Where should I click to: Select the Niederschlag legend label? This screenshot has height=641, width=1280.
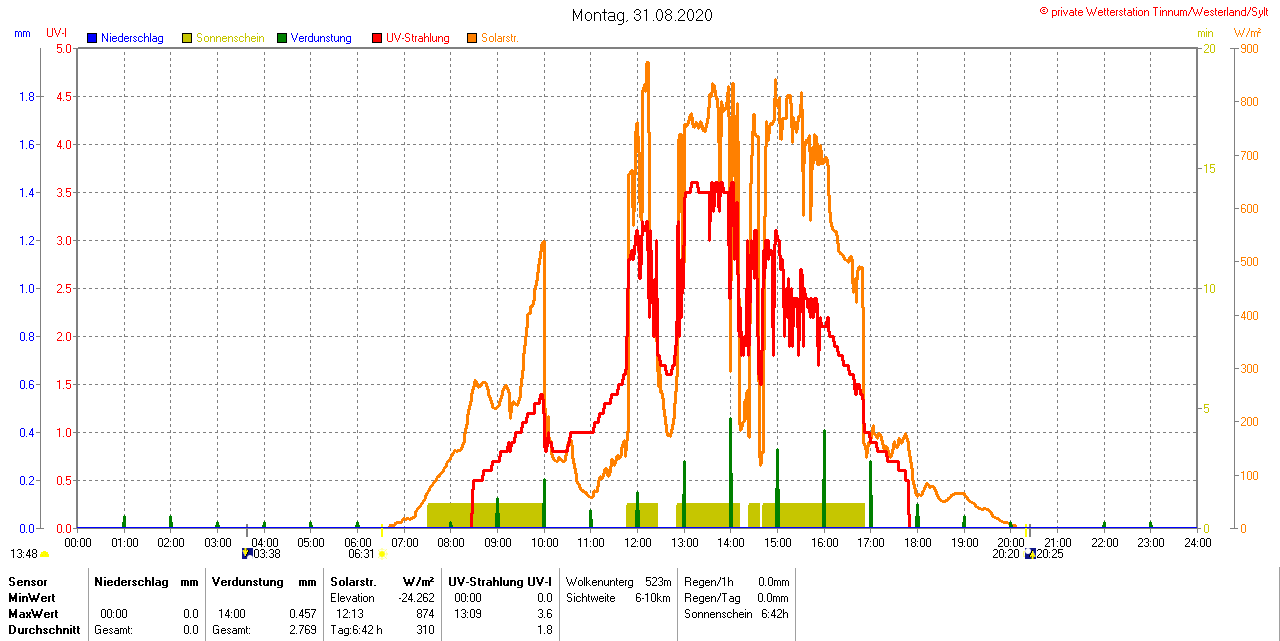(x=132, y=38)
